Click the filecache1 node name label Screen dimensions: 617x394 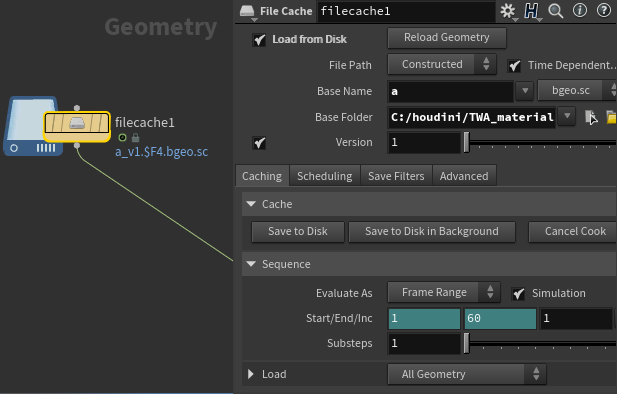coord(144,122)
